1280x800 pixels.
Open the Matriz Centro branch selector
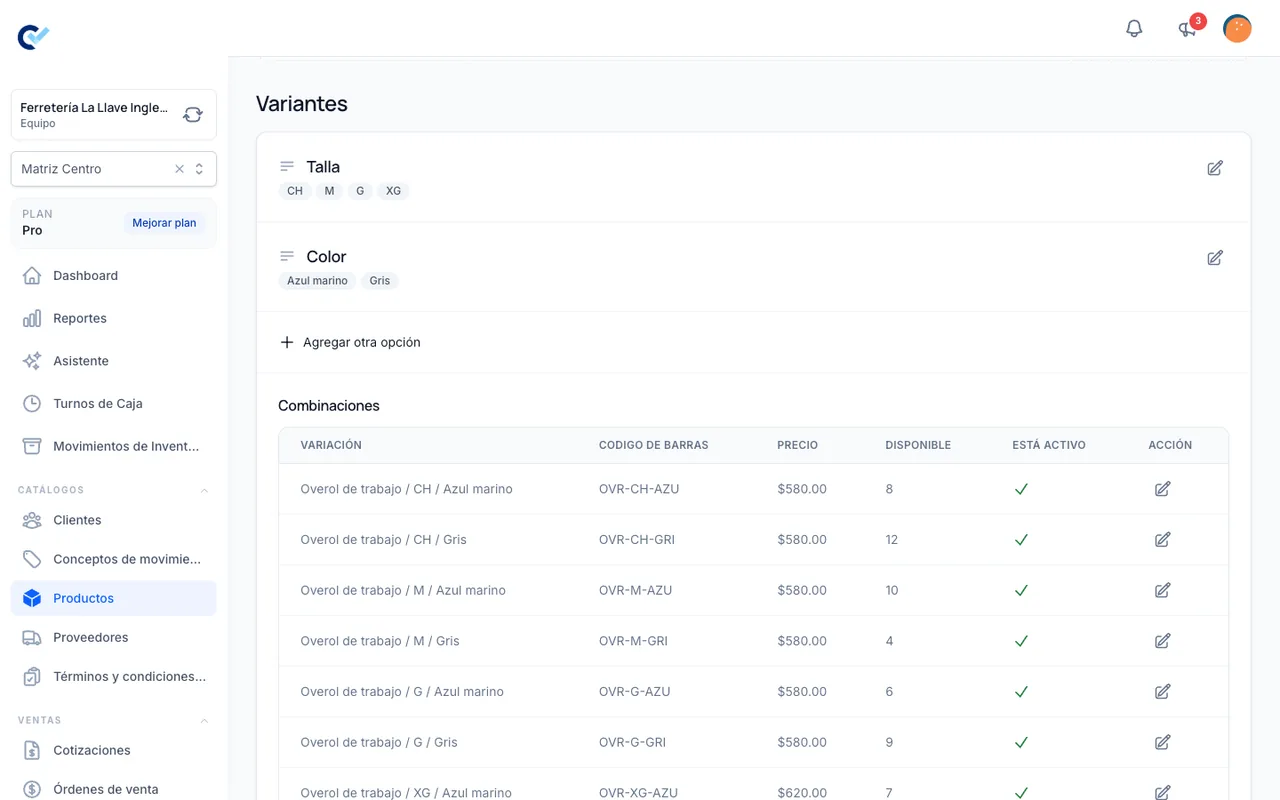(113, 169)
